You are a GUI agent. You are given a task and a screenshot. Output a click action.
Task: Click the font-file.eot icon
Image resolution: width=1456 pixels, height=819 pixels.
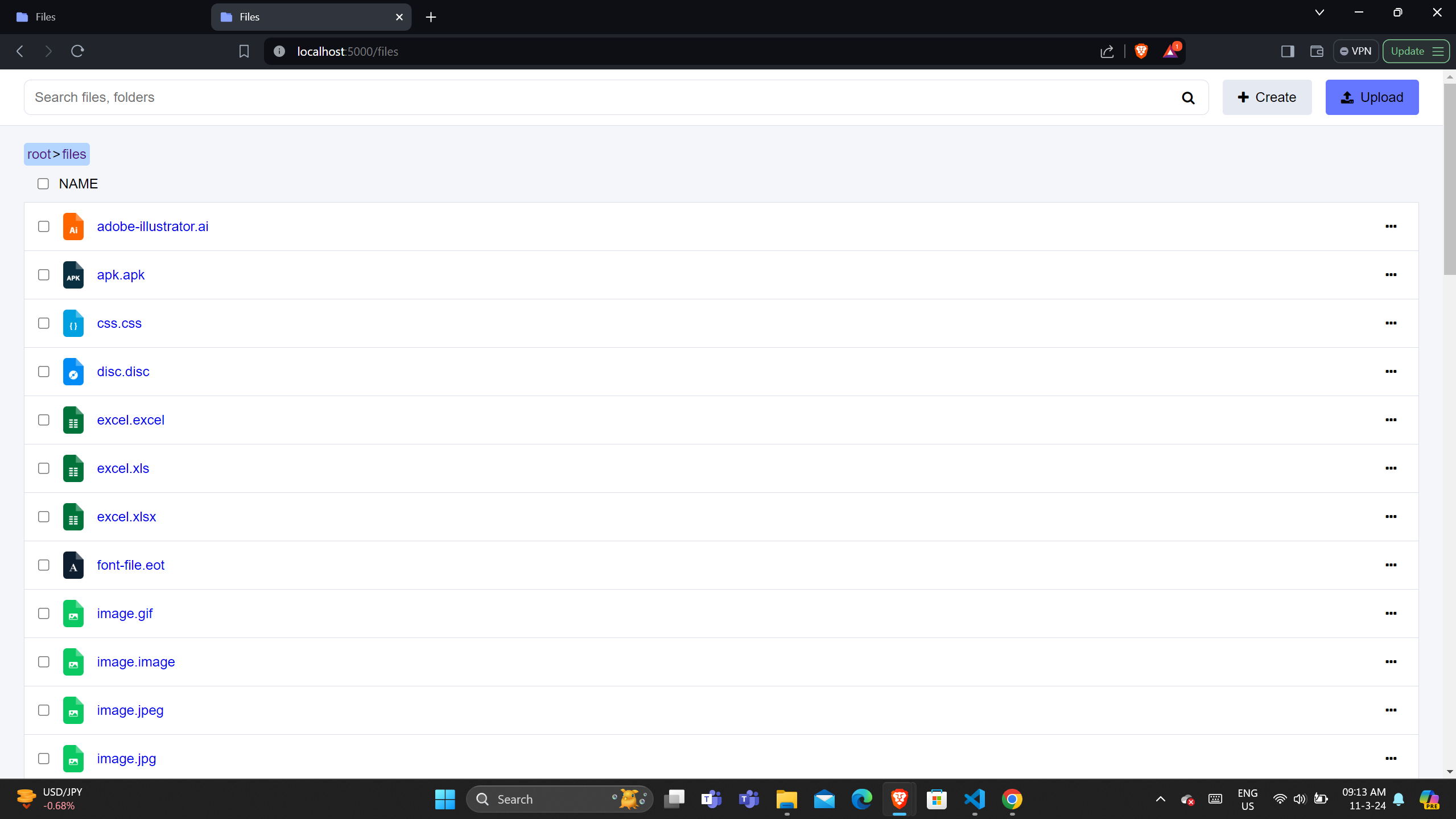tap(73, 565)
